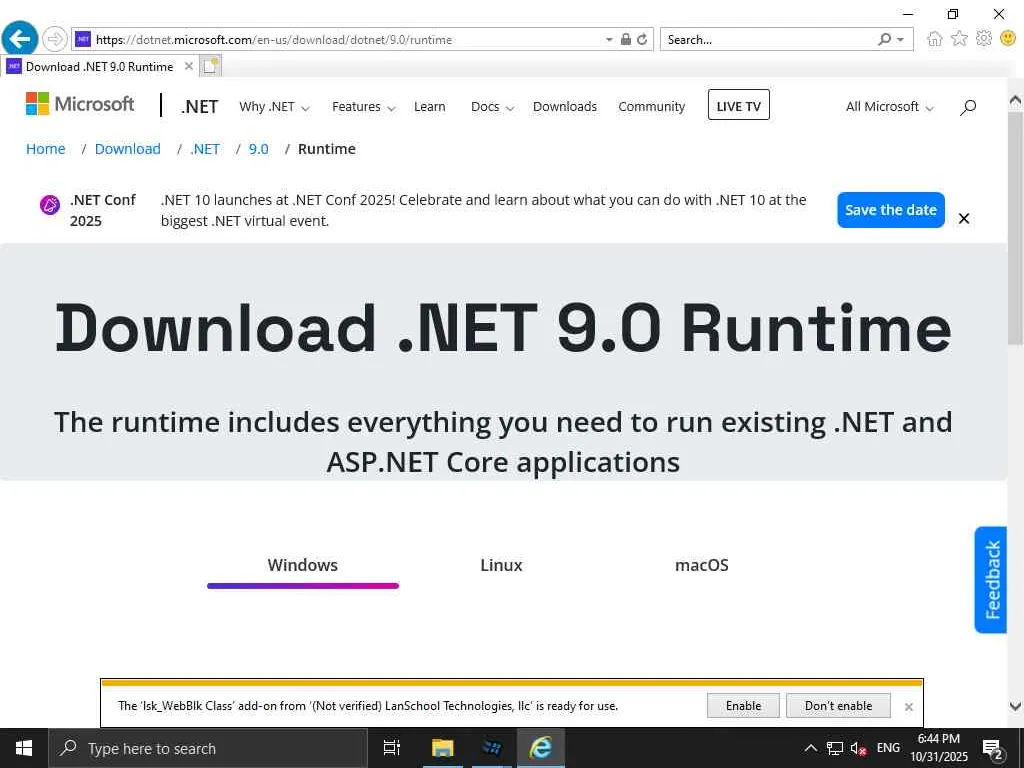The width and height of the screenshot is (1024, 768).
Task: Click the search magnifier in browser search box
Action: coord(884,39)
